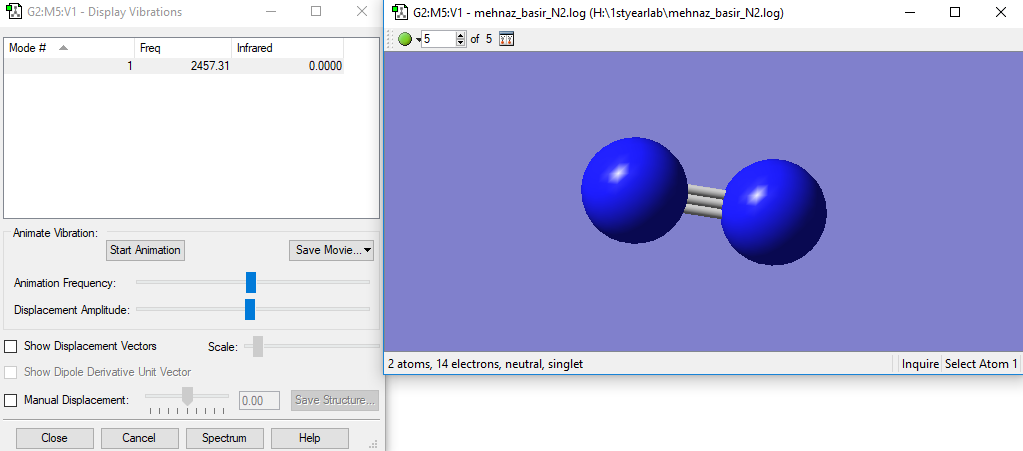The width and height of the screenshot is (1023, 451).
Task: Click the Infrared value 0.0000
Action: 326,66
